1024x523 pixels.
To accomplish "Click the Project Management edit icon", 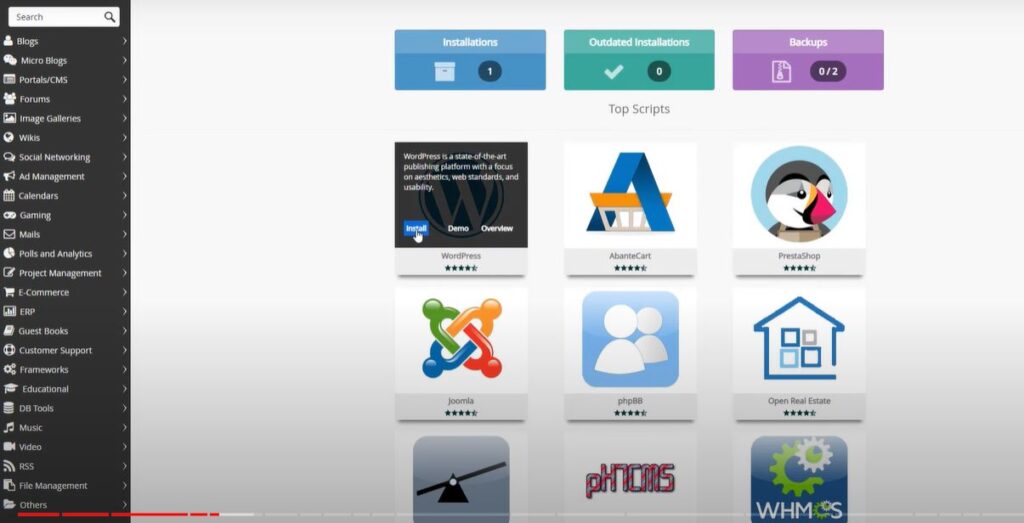I will (x=9, y=273).
